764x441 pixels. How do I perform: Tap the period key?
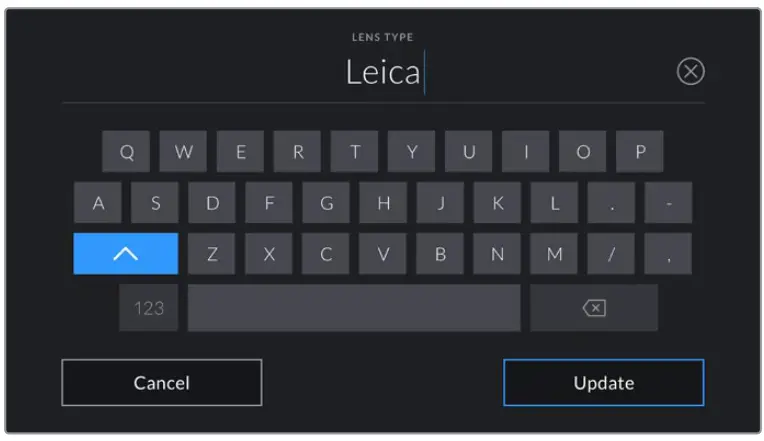point(611,203)
